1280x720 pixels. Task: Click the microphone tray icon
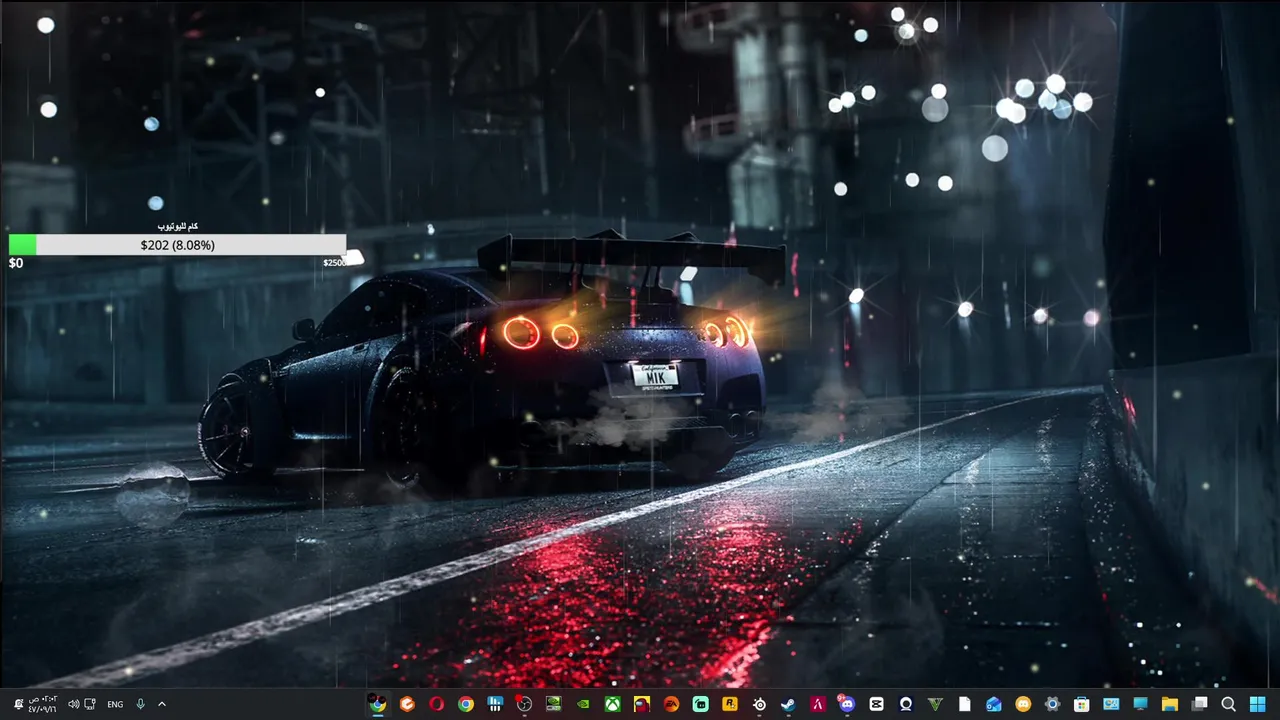[140, 704]
